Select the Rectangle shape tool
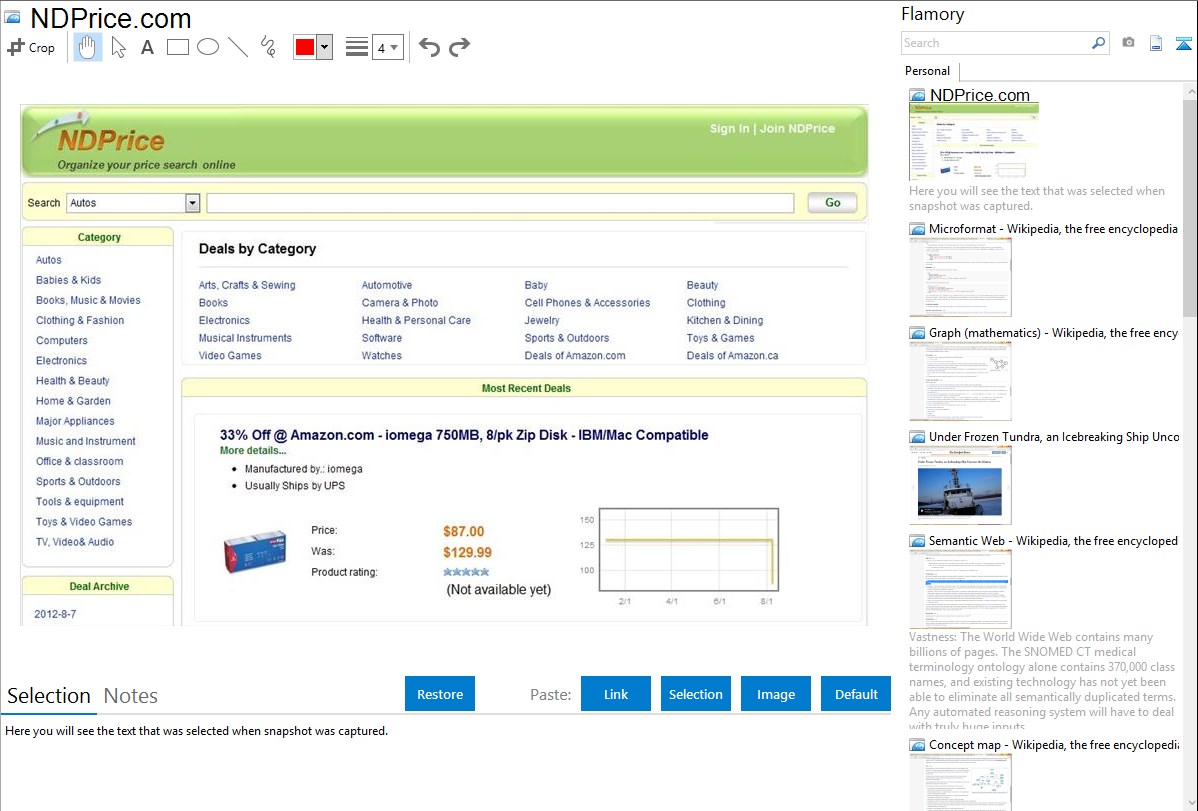Image resolution: width=1198 pixels, height=811 pixels. coord(177,47)
